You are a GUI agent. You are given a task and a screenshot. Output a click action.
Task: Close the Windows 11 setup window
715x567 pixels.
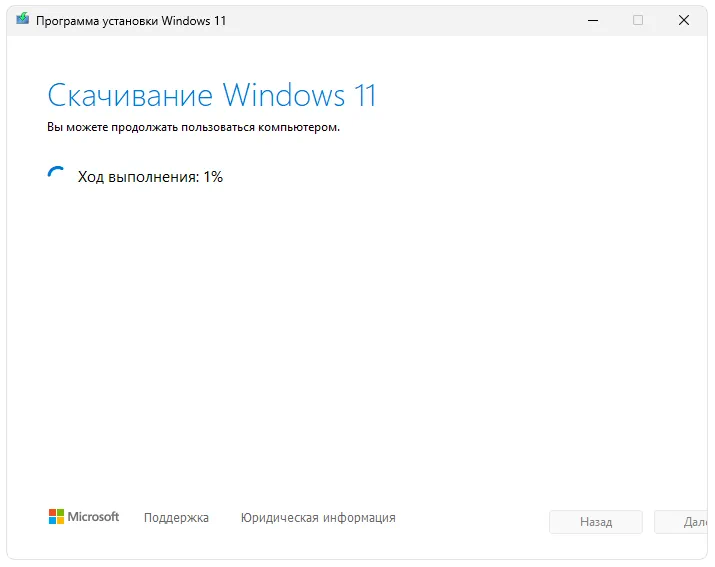[x=684, y=20]
